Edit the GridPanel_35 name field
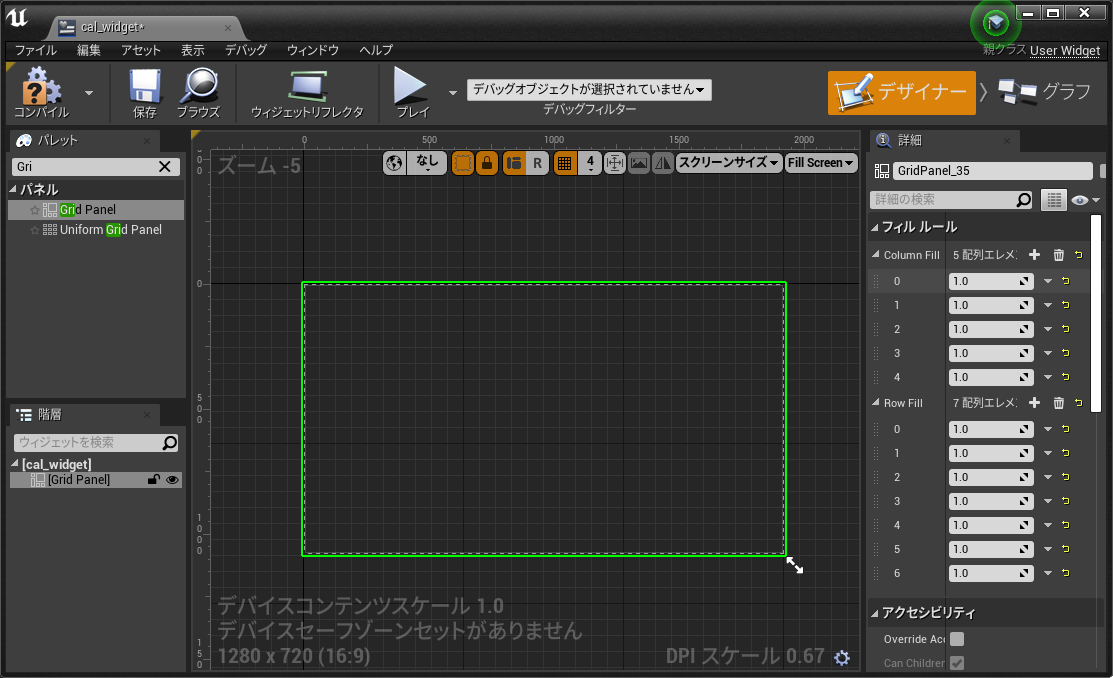The height and width of the screenshot is (678, 1113). point(992,170)
